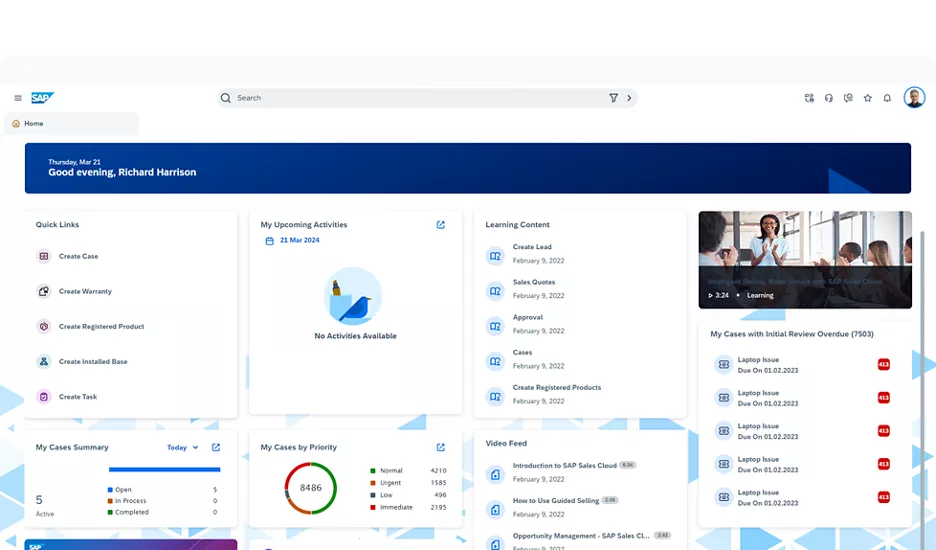Click the No Activities Available illustration
Viewport: 936px width, 550px height.
pyautogui.click(x=353, y=296)
